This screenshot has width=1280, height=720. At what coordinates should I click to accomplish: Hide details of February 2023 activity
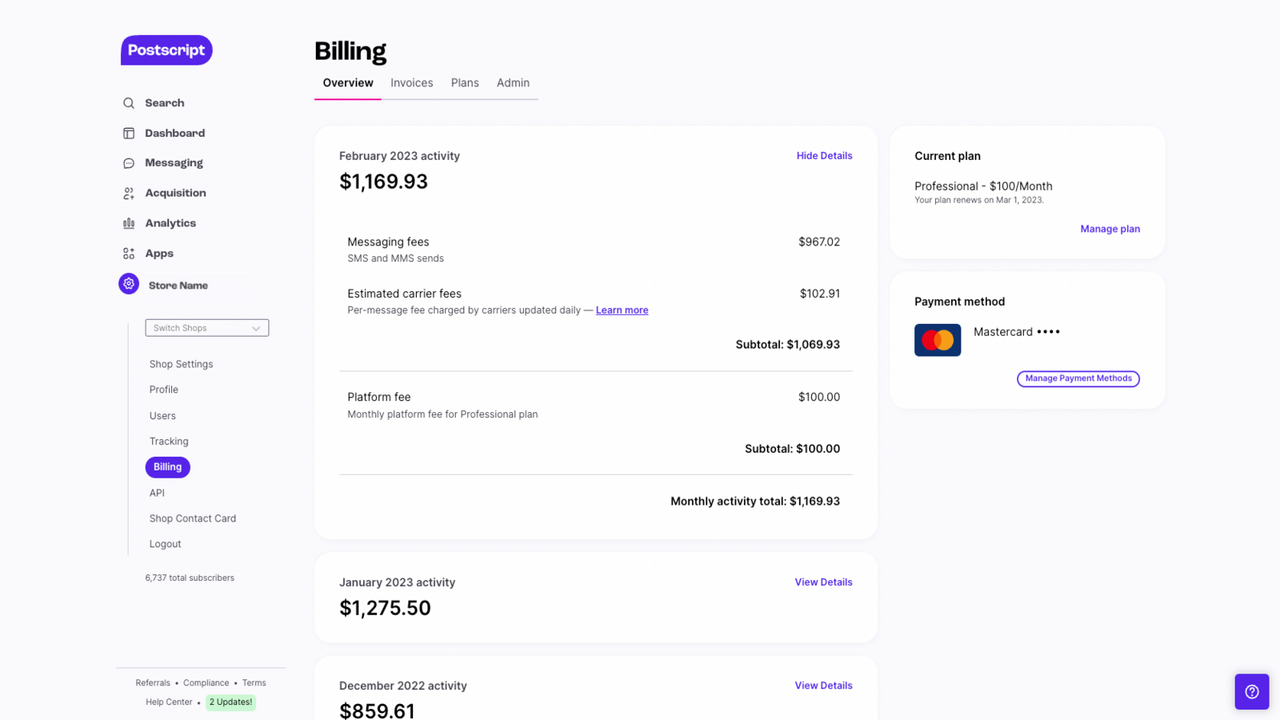pyautogui.click(x=824, y=155)
